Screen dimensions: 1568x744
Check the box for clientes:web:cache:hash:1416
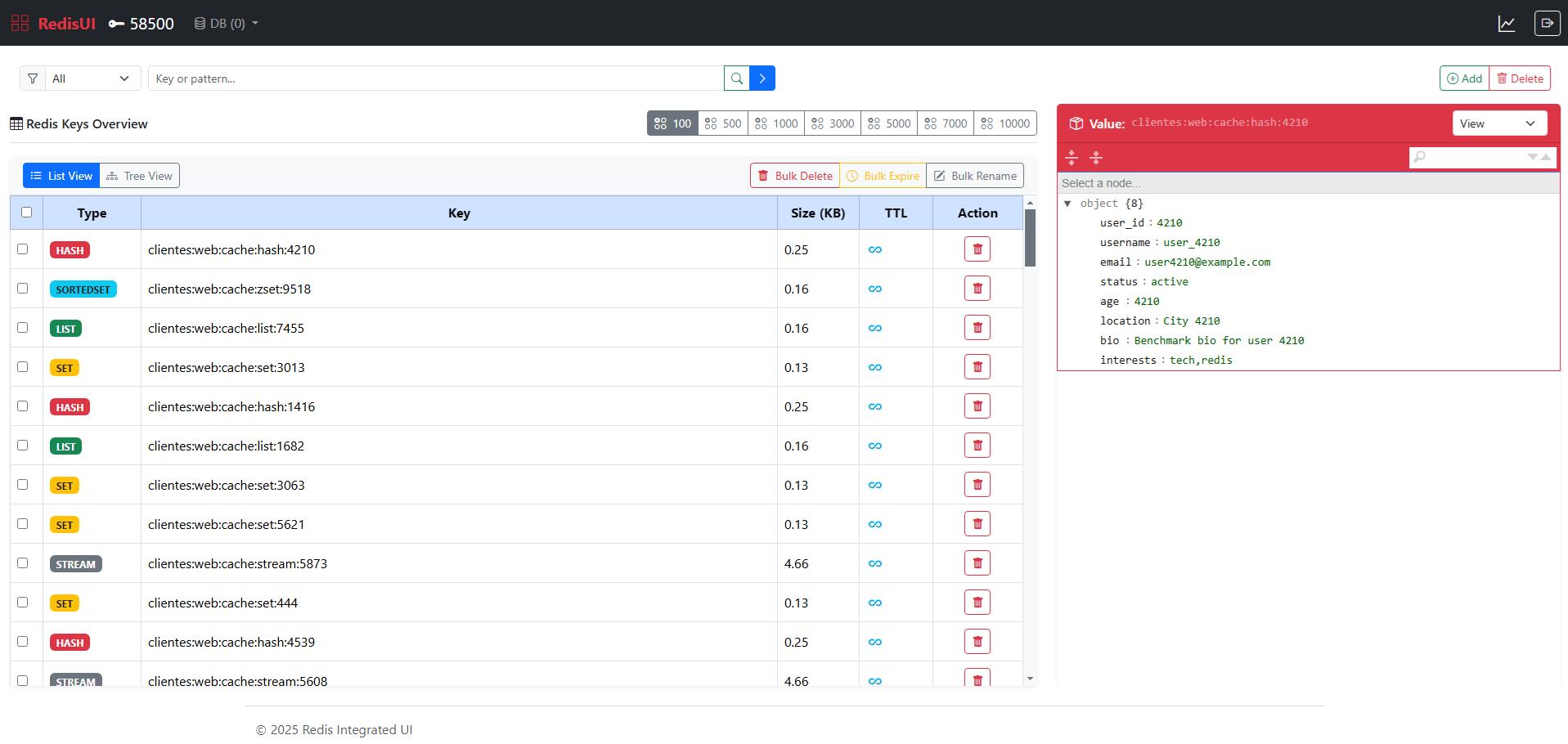coord(22,406)
